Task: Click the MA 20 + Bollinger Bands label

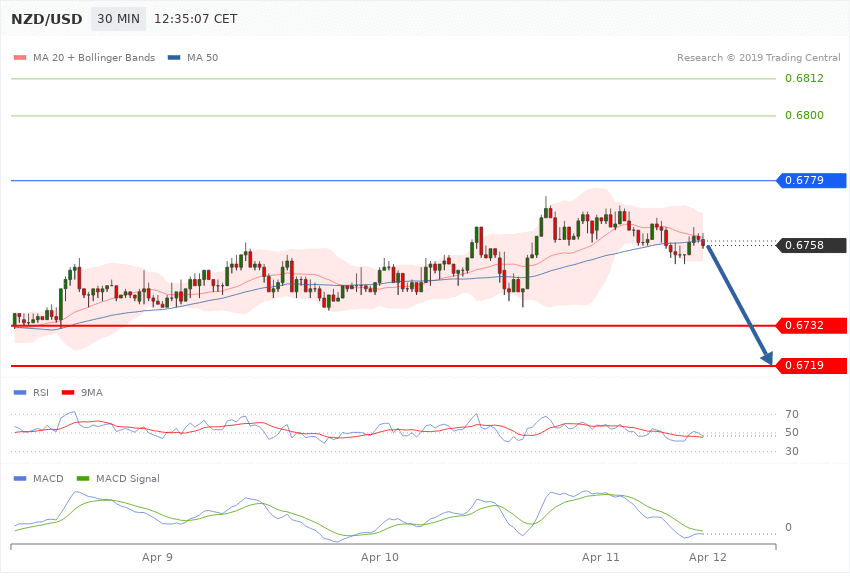Action: pyautogui.click(x=94, y=57)
